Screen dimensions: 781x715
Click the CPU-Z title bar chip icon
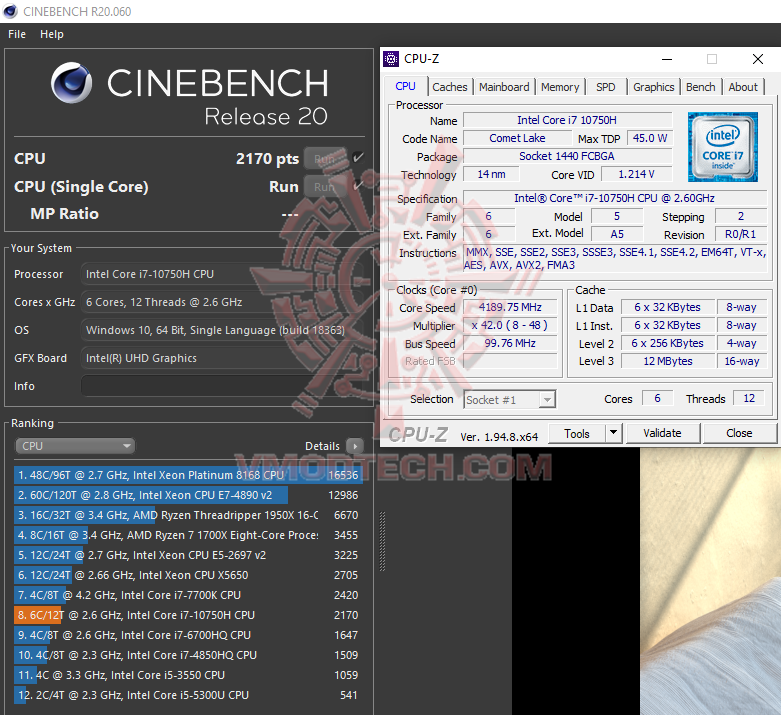pos(391,59)
